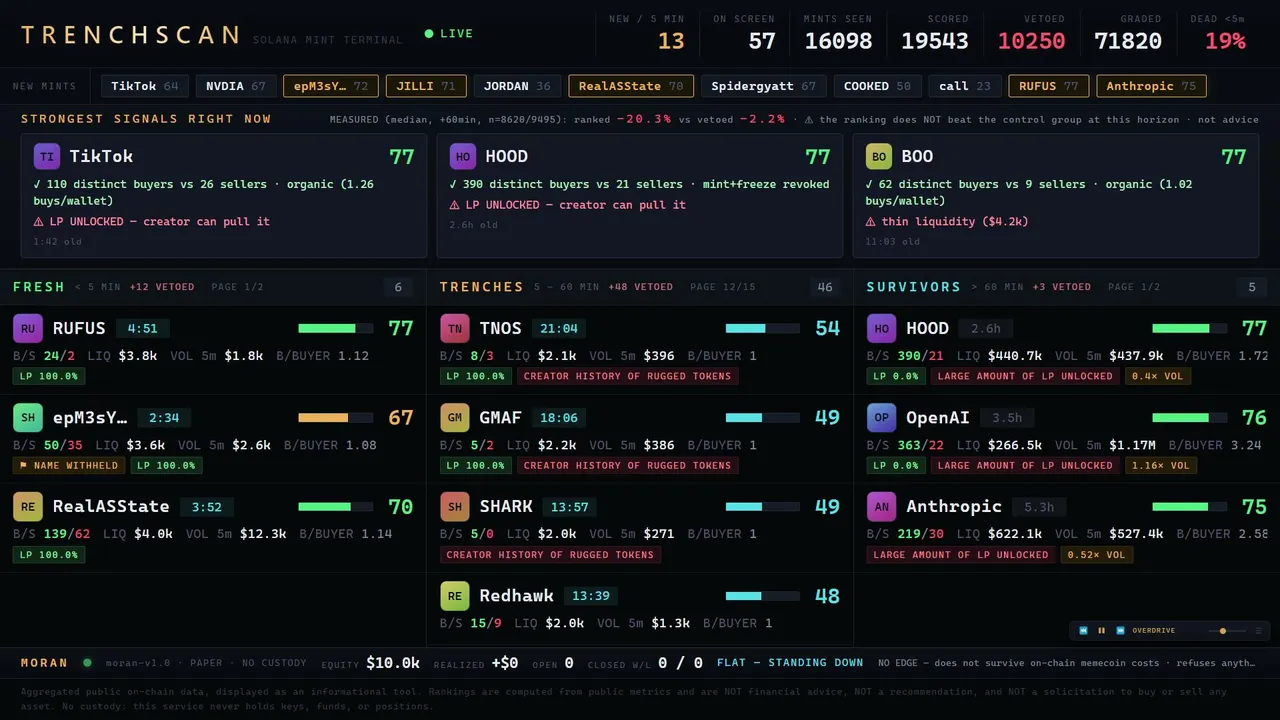Click the DEAD <5m value 19%

coord(1225,41)
